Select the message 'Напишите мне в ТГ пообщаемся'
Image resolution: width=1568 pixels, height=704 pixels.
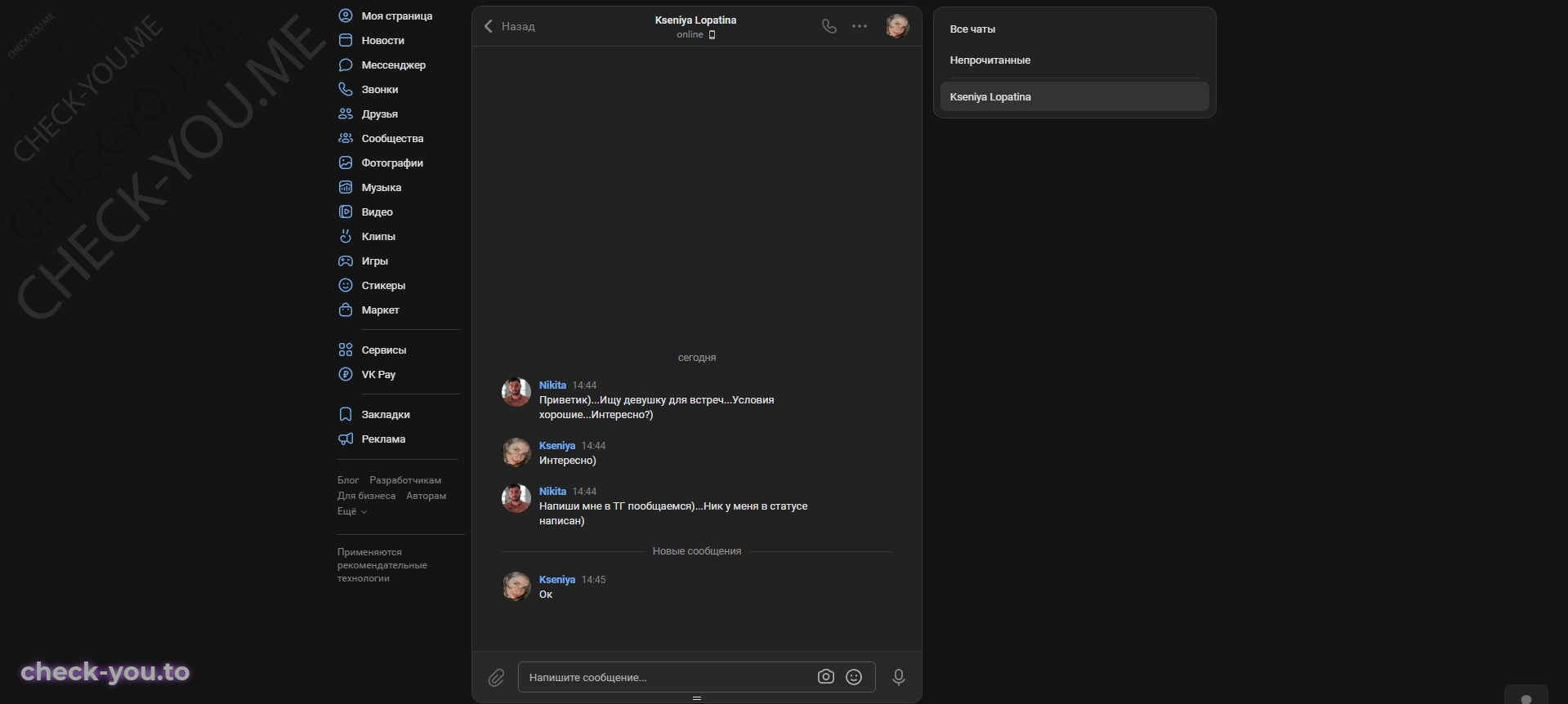coord(673,514)
